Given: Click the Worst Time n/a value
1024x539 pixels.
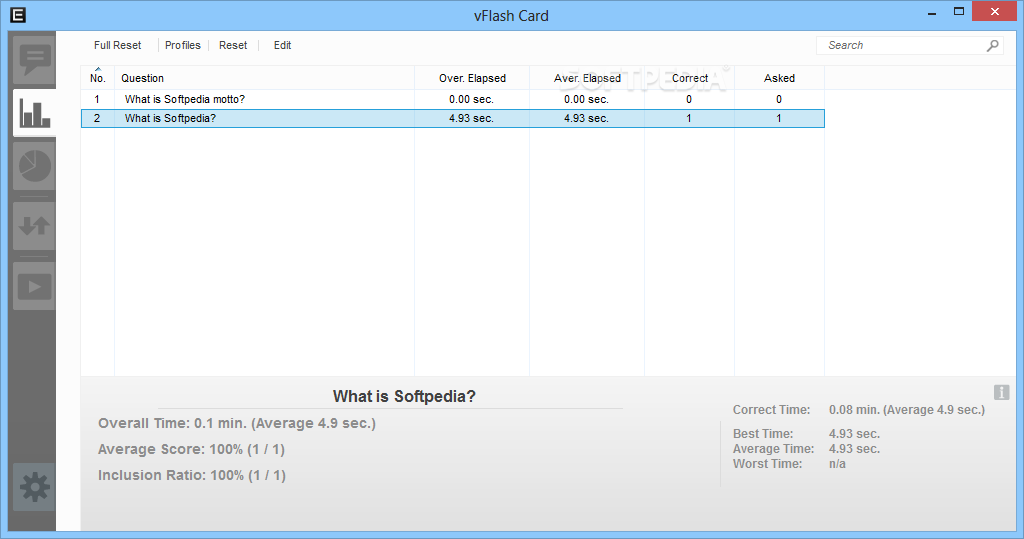Looking at the screenshot, I should [837, 464].
